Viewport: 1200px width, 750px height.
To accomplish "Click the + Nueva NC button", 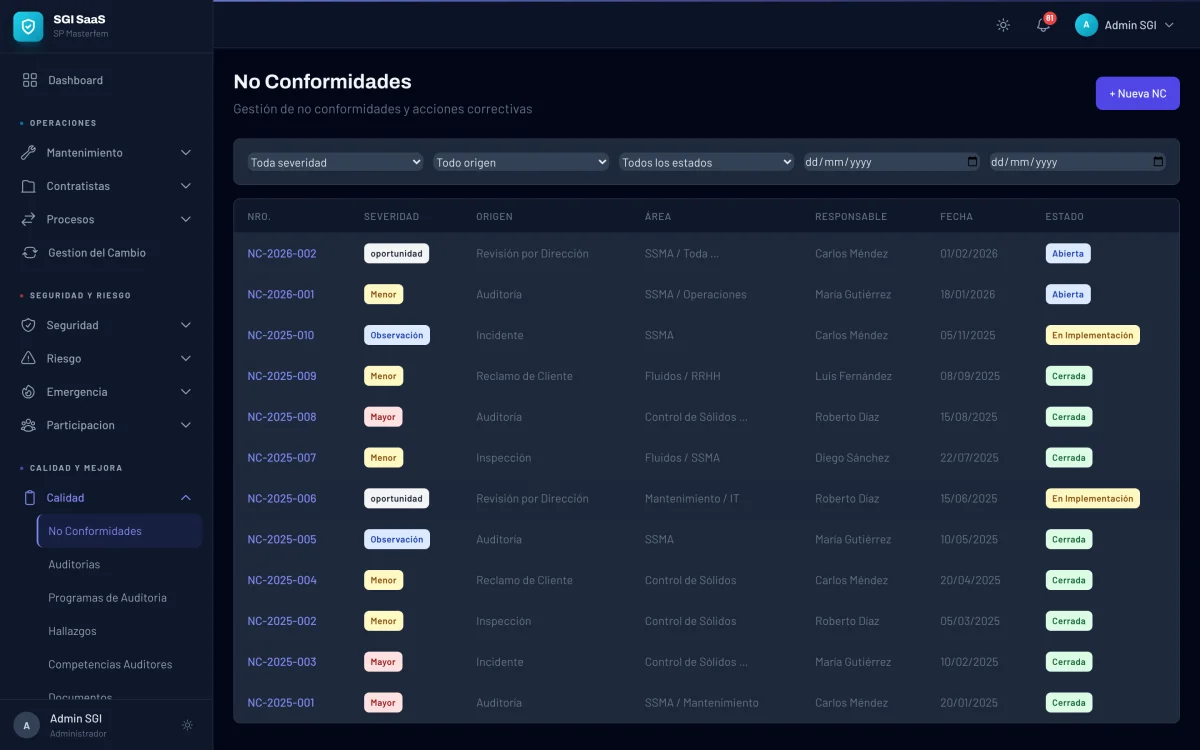I will pyautogui.click(x=1137, y=93).
